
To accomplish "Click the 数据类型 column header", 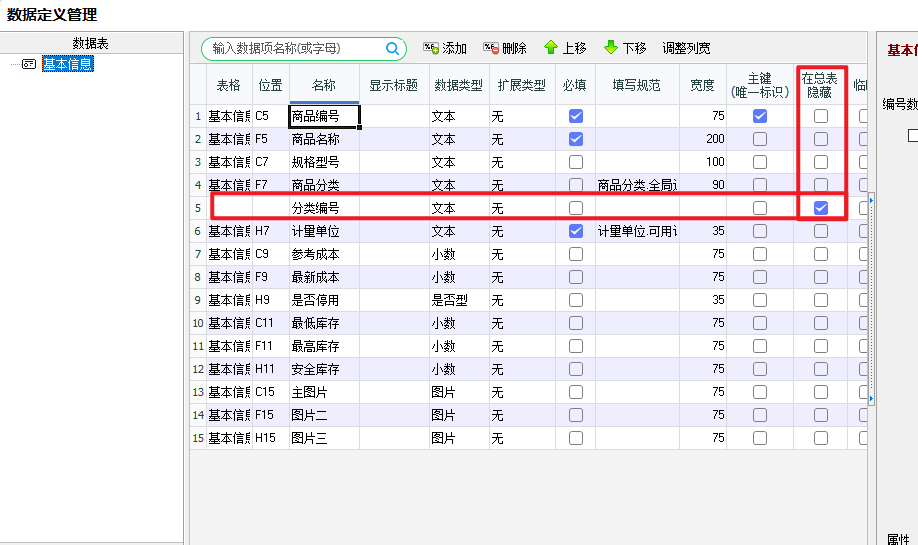I will point(458,85).
